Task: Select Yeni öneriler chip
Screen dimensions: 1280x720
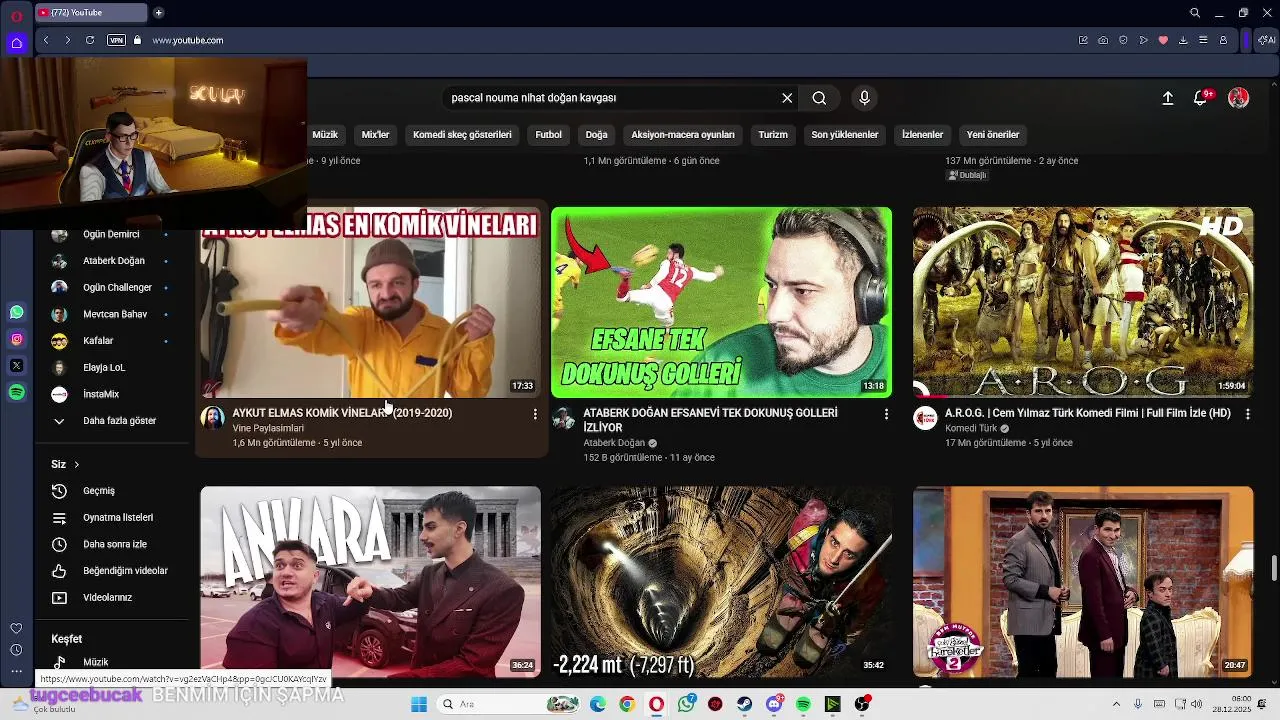Action: tap(993, 135)
